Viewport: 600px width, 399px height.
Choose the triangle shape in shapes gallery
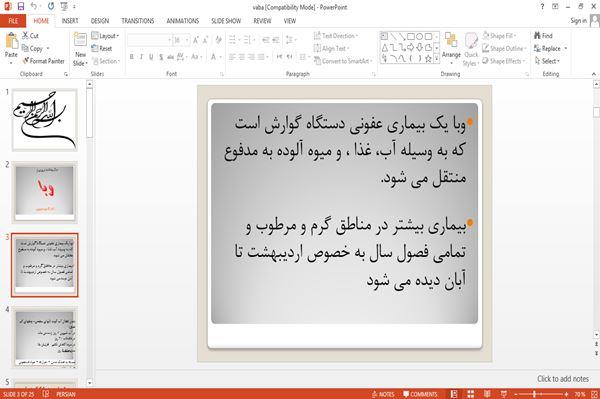coord(385,47)
